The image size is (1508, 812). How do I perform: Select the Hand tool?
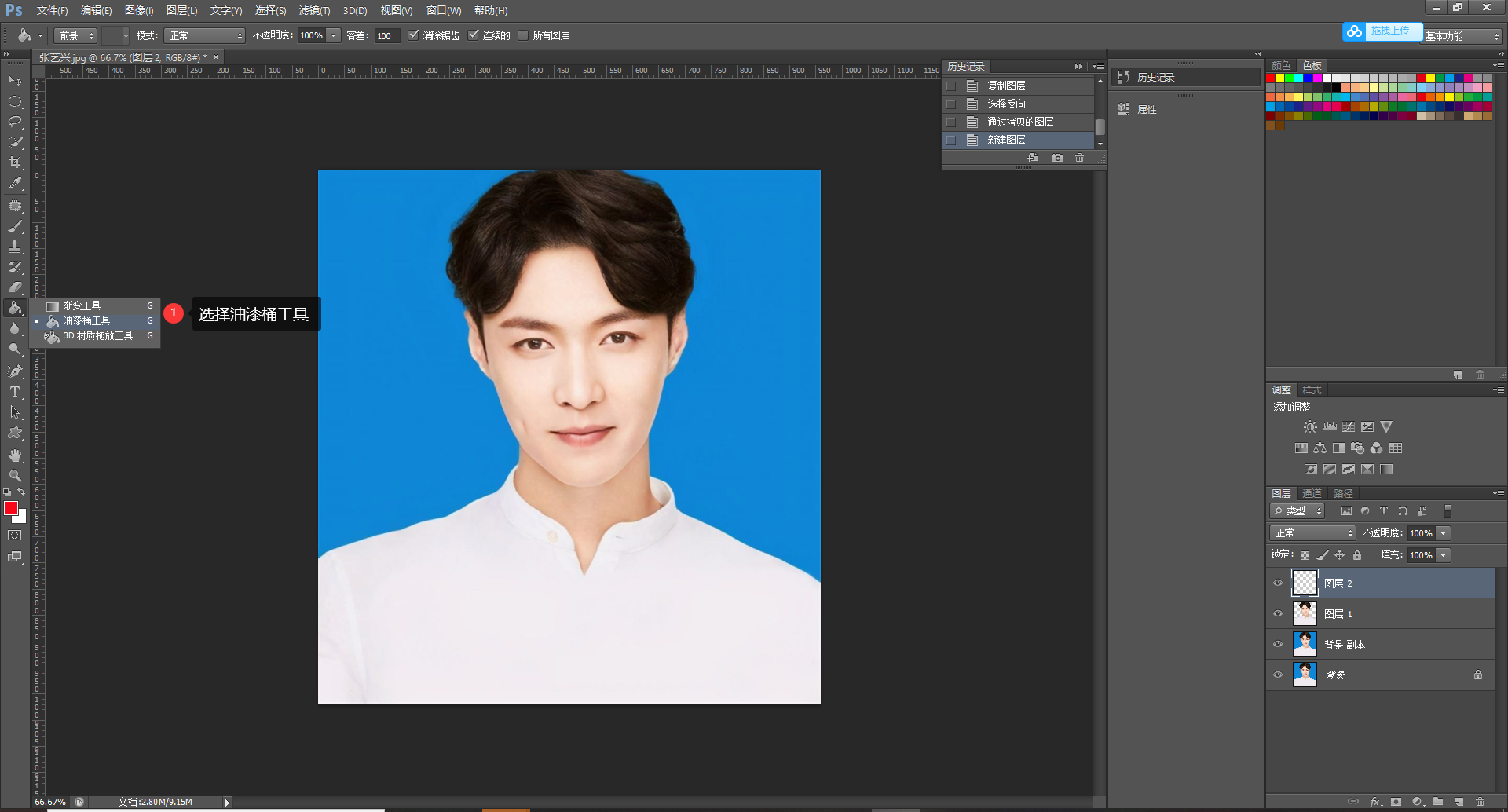click(x=14, y=454)
